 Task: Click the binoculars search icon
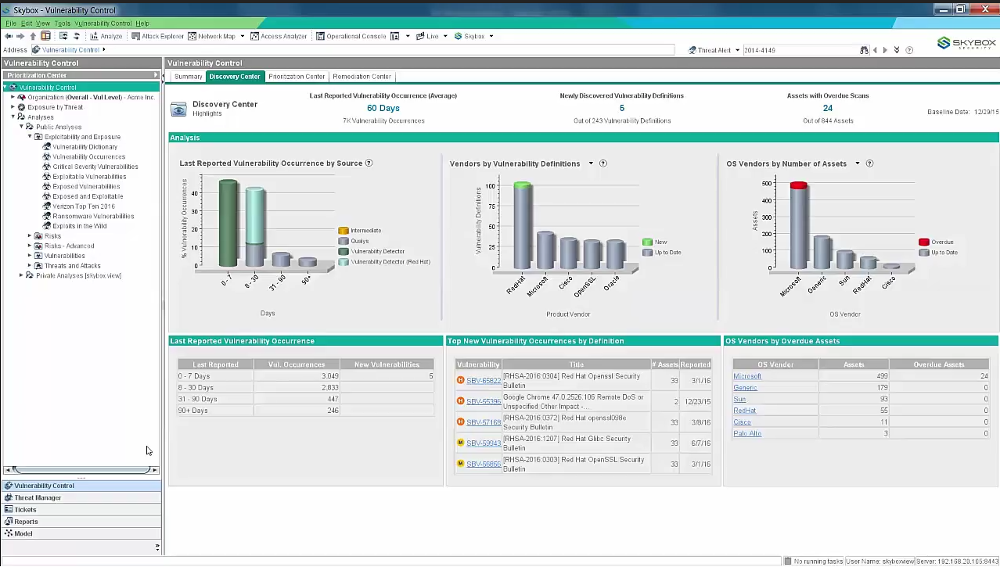(x=864, y=50)
